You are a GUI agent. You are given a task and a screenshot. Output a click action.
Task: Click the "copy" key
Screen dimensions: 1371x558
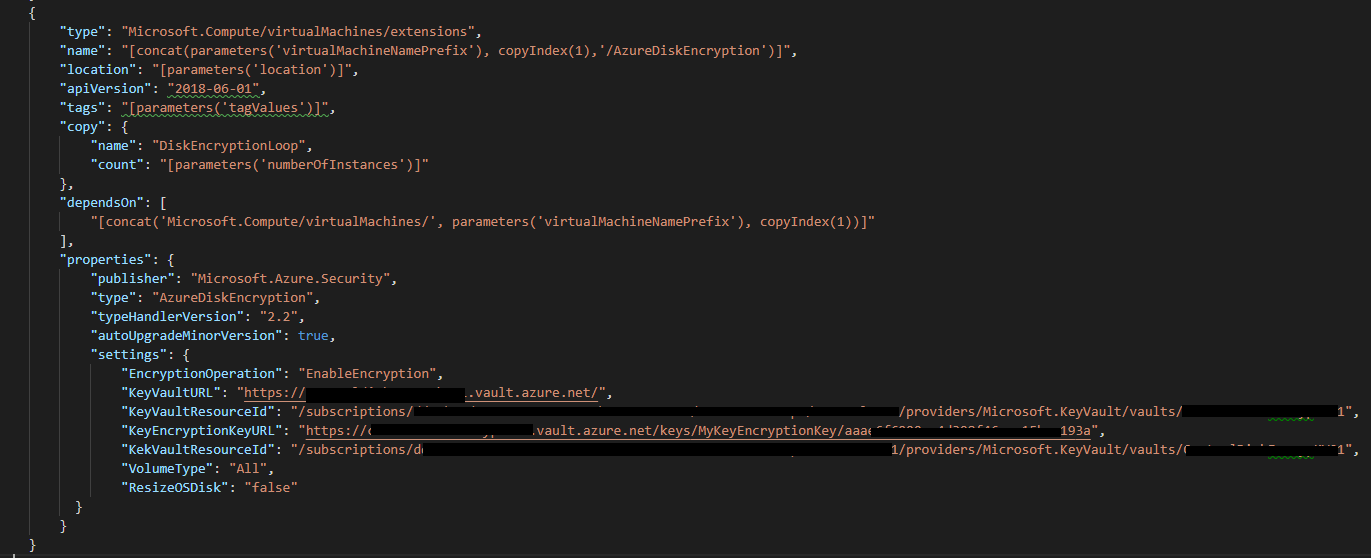click(82, 127)
